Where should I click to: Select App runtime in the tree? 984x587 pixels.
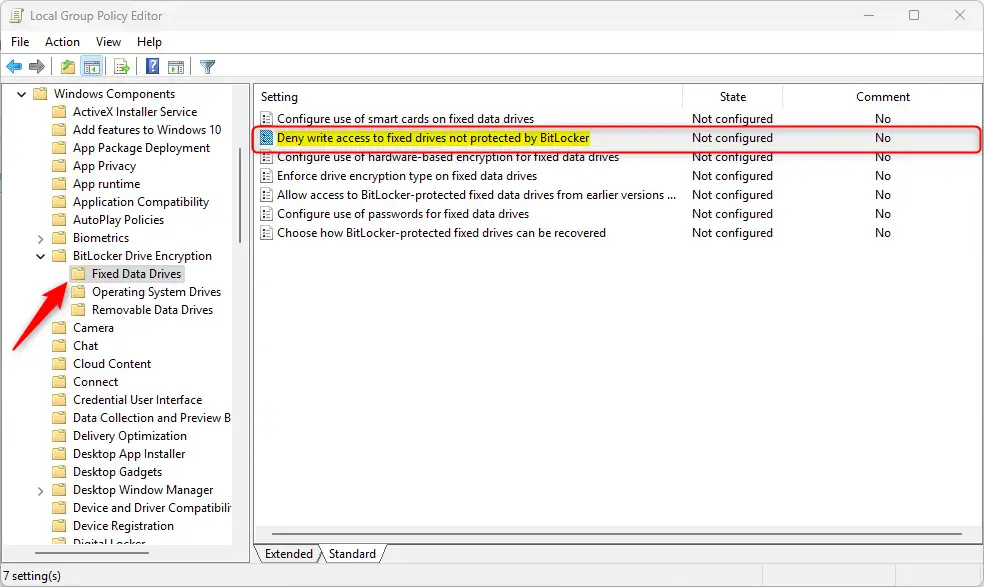click(x=107, y=184)
